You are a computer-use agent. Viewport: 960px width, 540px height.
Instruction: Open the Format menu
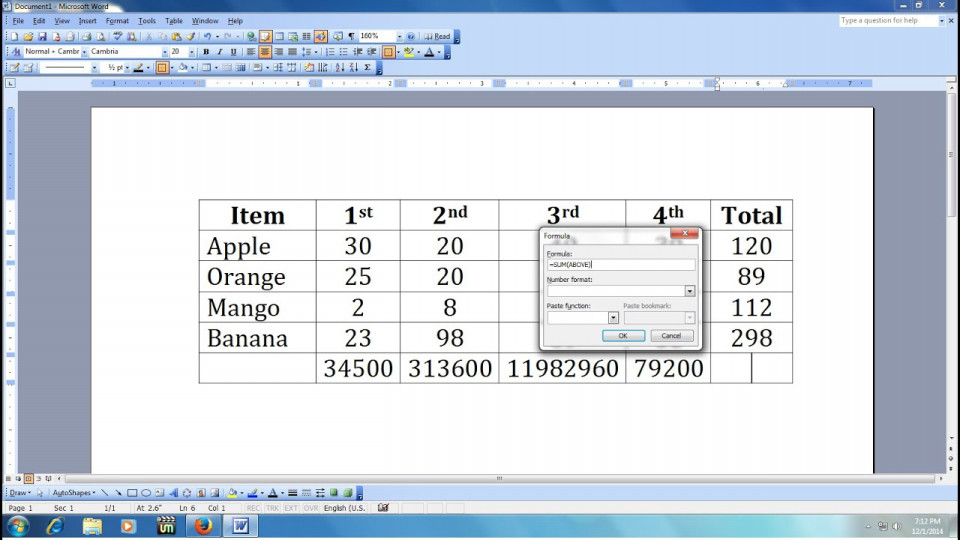(117, 21)
